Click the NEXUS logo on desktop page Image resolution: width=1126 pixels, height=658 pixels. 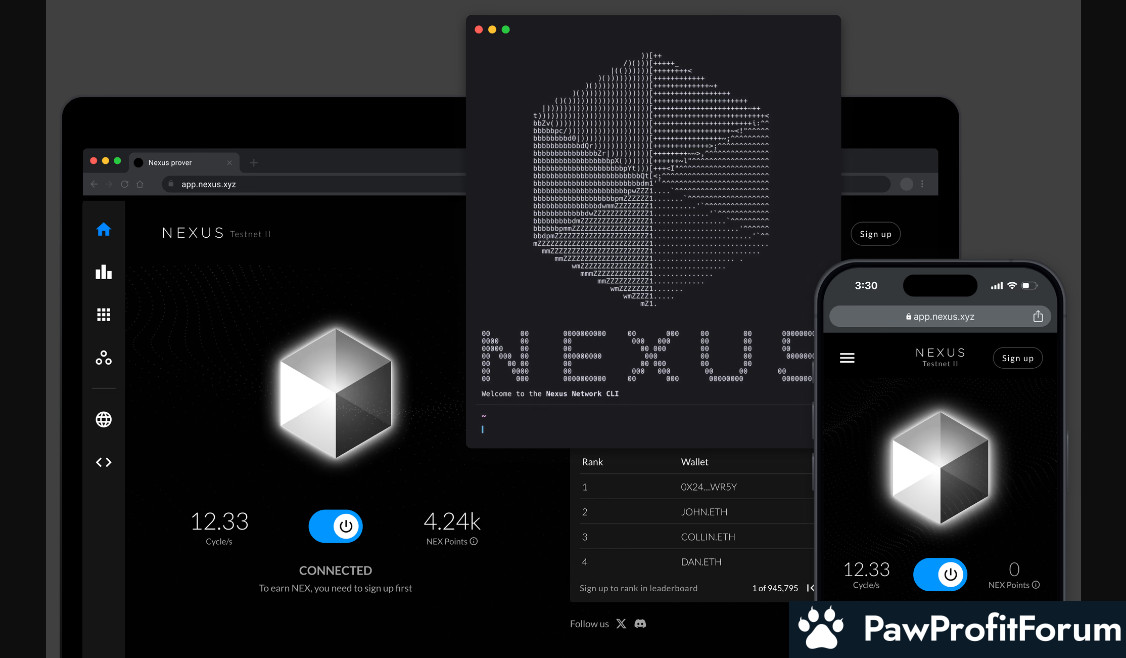point(192,233)
